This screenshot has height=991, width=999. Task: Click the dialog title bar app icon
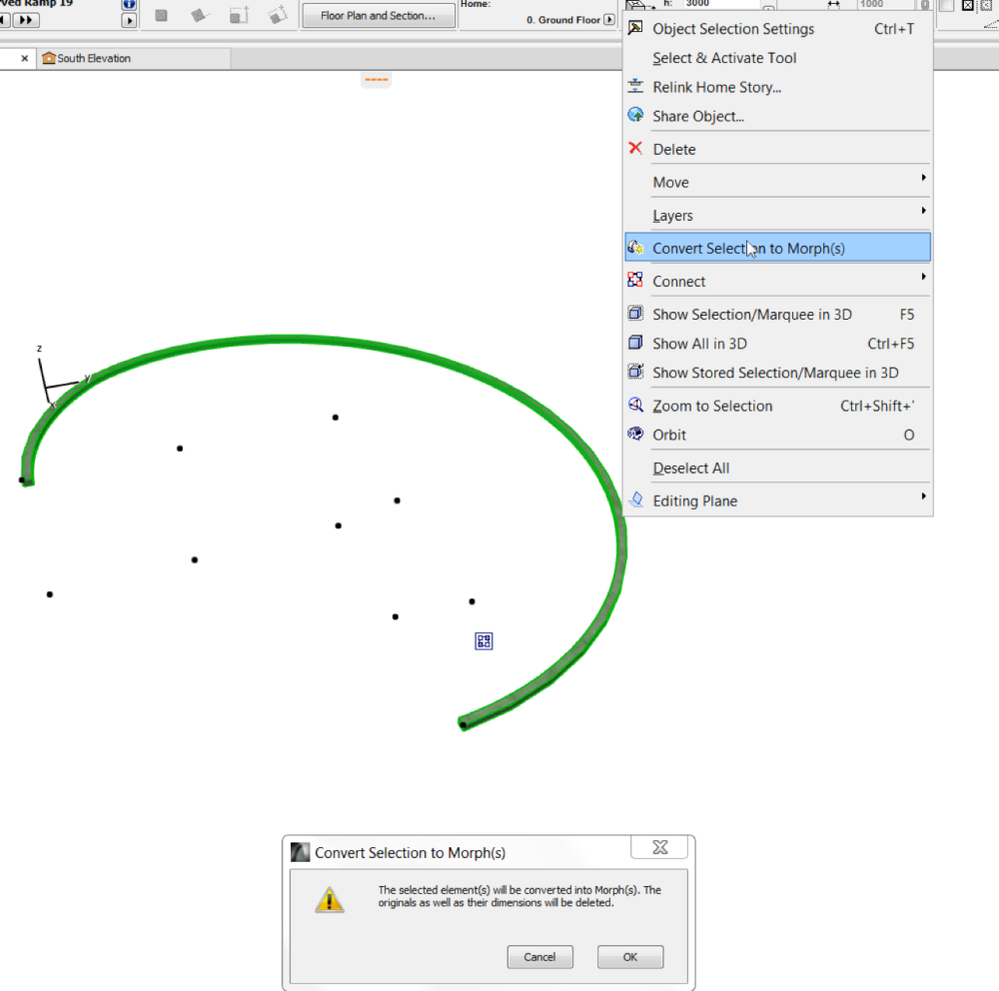click(300, 852)
